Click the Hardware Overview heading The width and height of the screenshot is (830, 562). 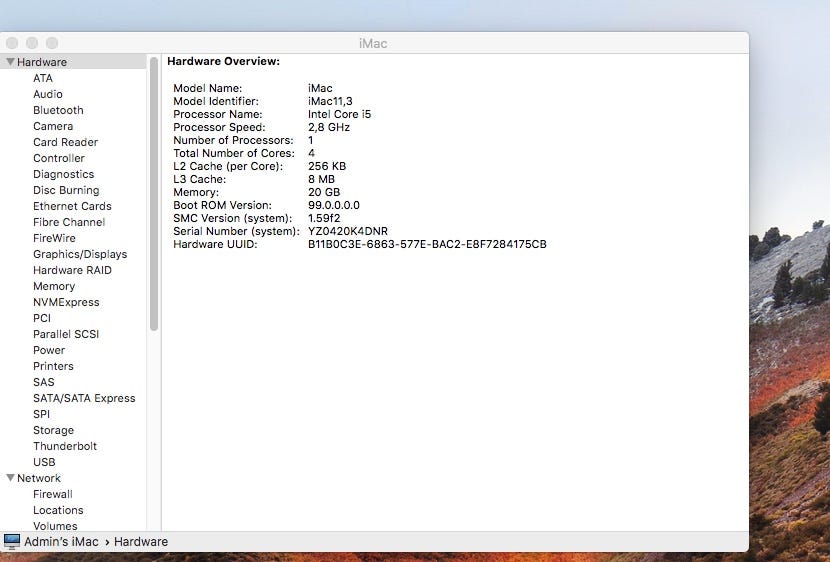(x=223, y=61)
